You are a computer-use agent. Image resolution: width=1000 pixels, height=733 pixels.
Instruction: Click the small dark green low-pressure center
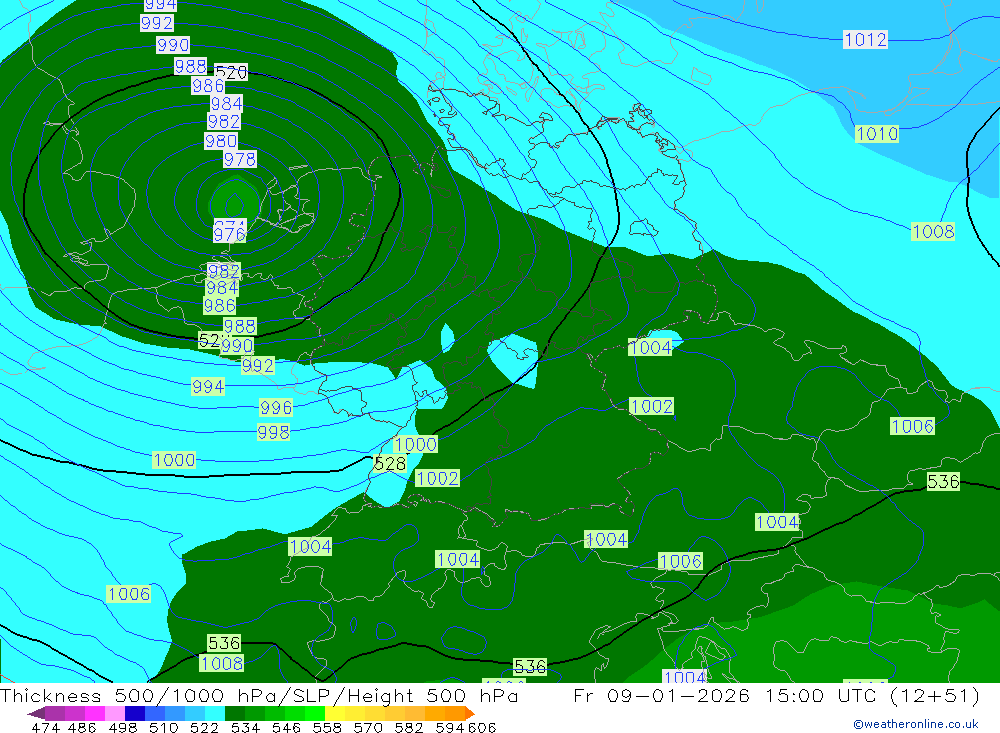point(234,197)
